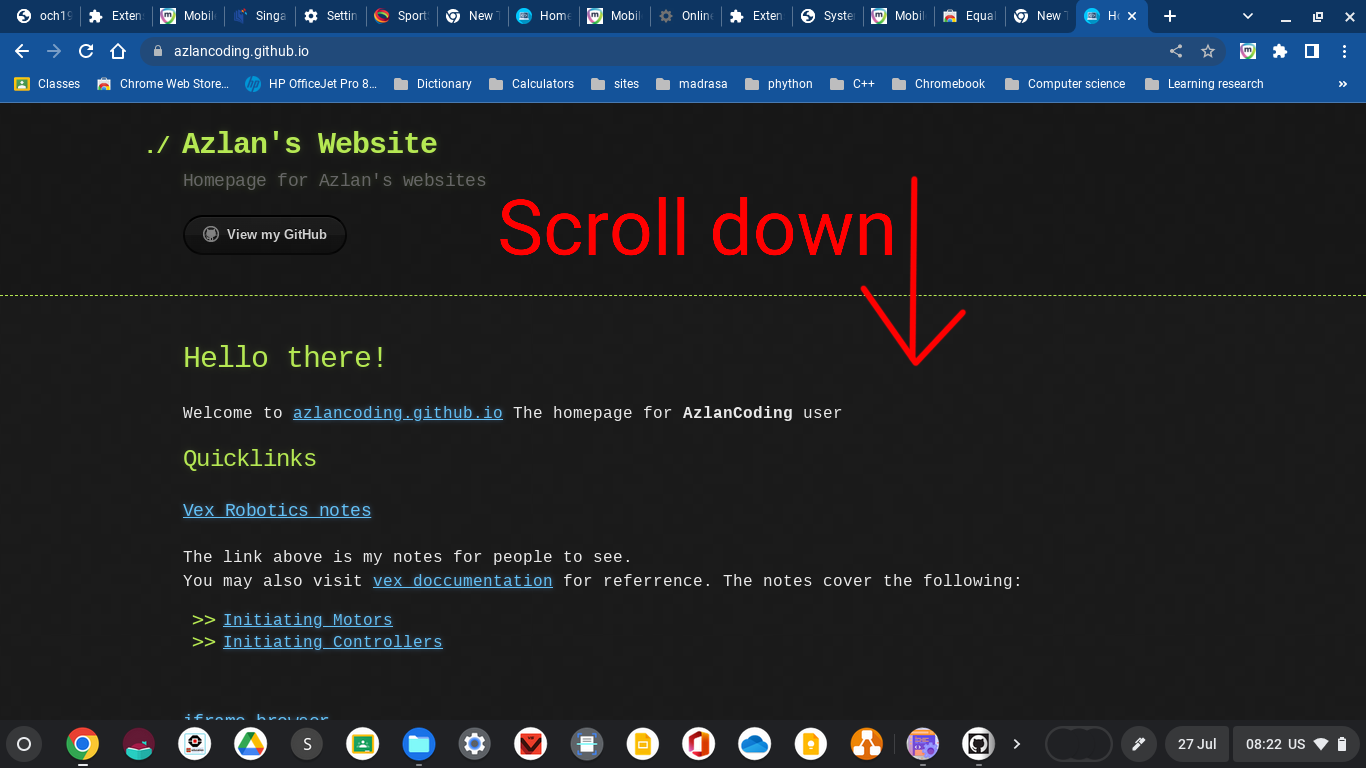Open the Classes bookmark
Viewport: 1366px width, 768px height.
click(x=48, y=84)
